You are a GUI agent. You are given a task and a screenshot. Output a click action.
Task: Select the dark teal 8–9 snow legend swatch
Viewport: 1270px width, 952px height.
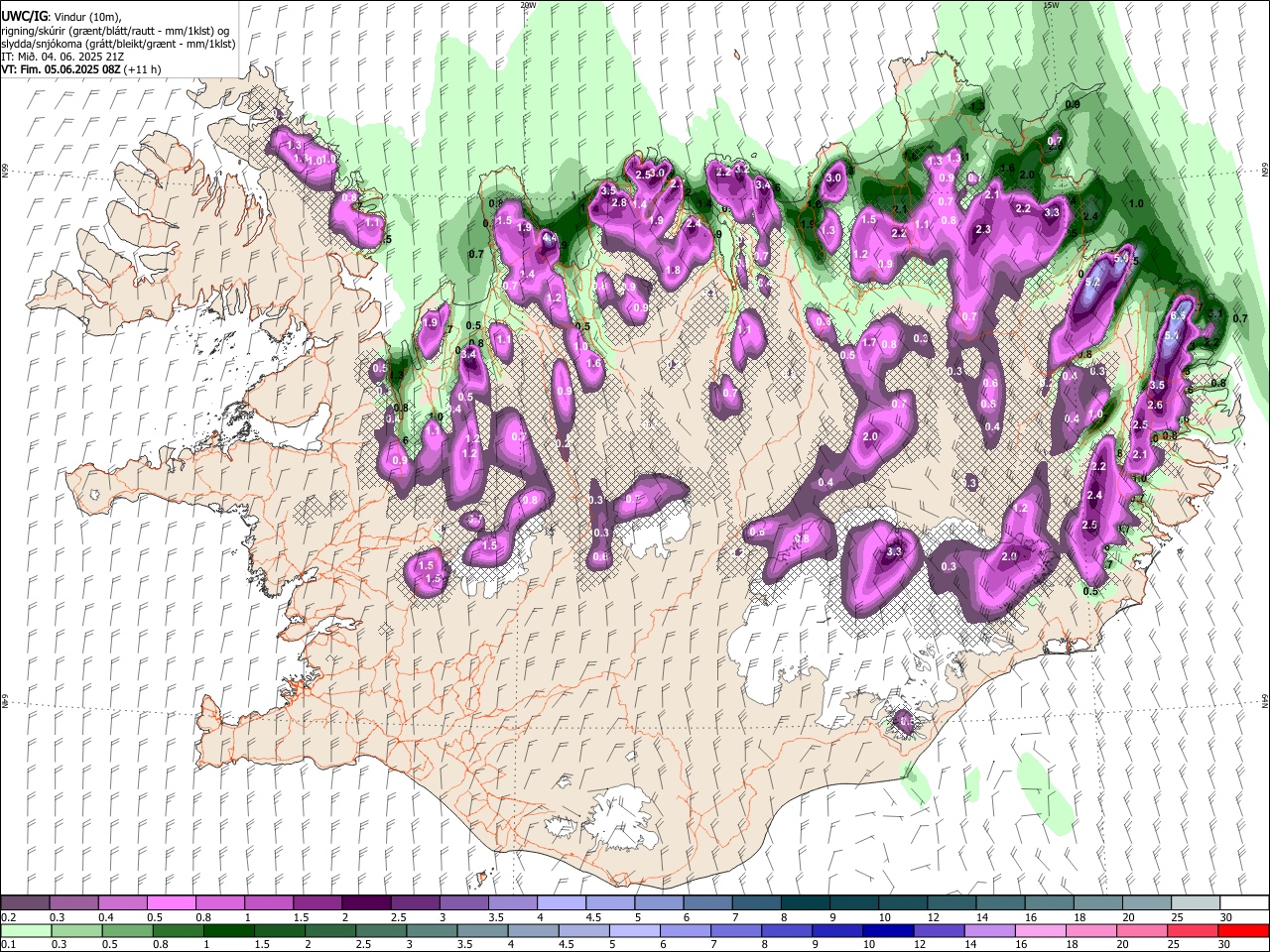point(804,902)
